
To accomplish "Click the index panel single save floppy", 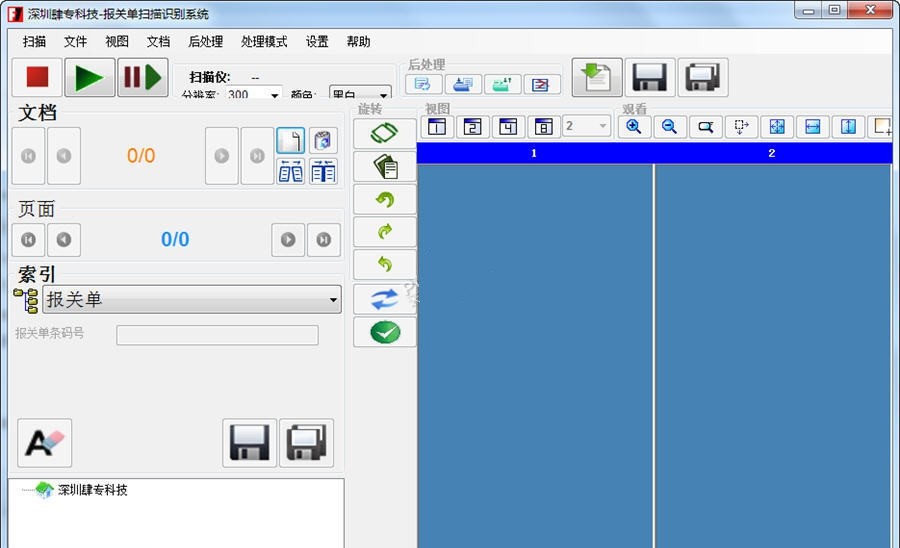I will pyautogui.click(x=250, y=442).
